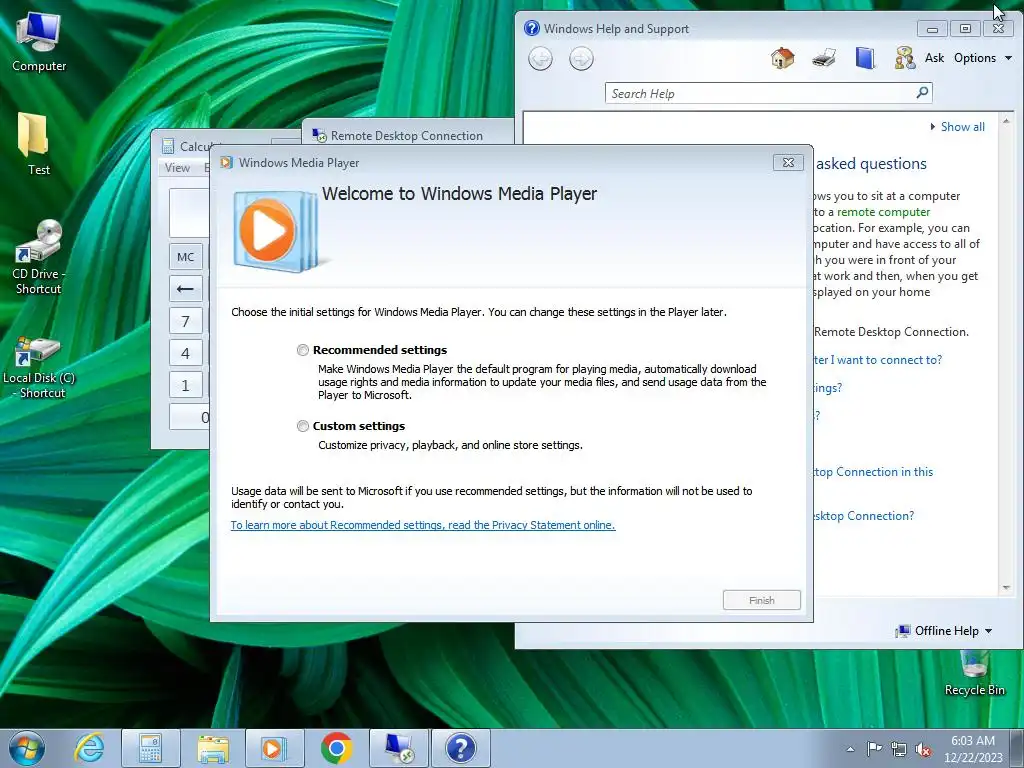1024x768 pixels.
Task: Click Back arrow in Help and Support
Action: 540,59
